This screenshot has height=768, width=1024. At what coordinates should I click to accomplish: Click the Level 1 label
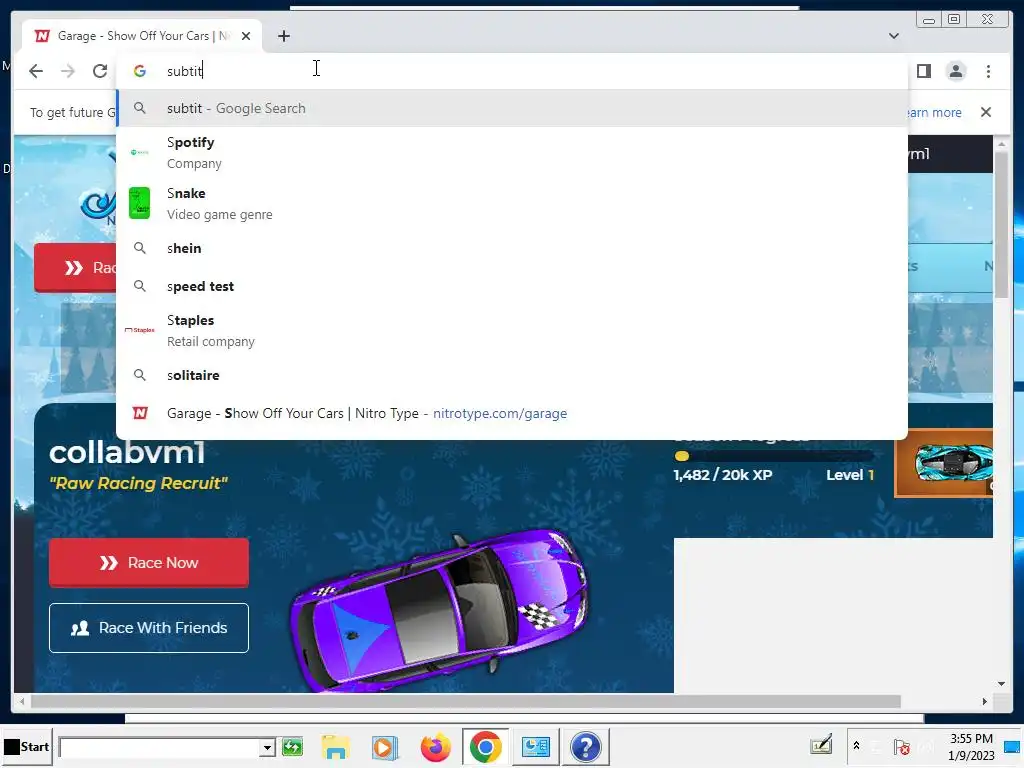[x=850, y=475]
